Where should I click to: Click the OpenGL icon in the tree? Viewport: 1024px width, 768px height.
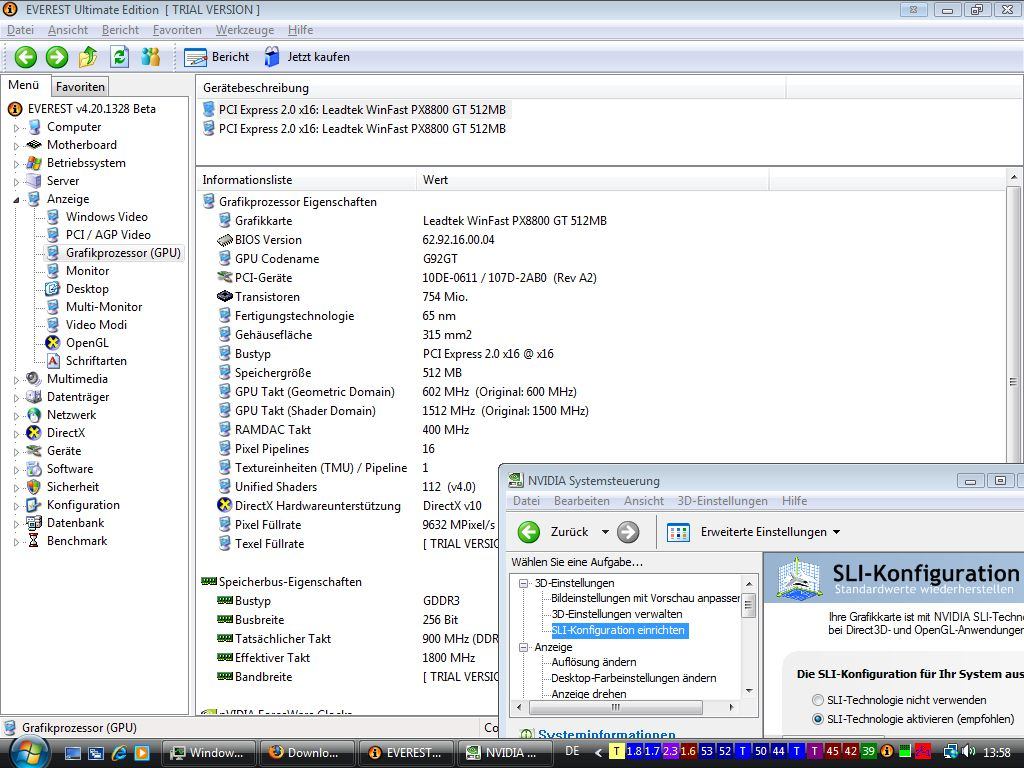[x=53, y=342]
